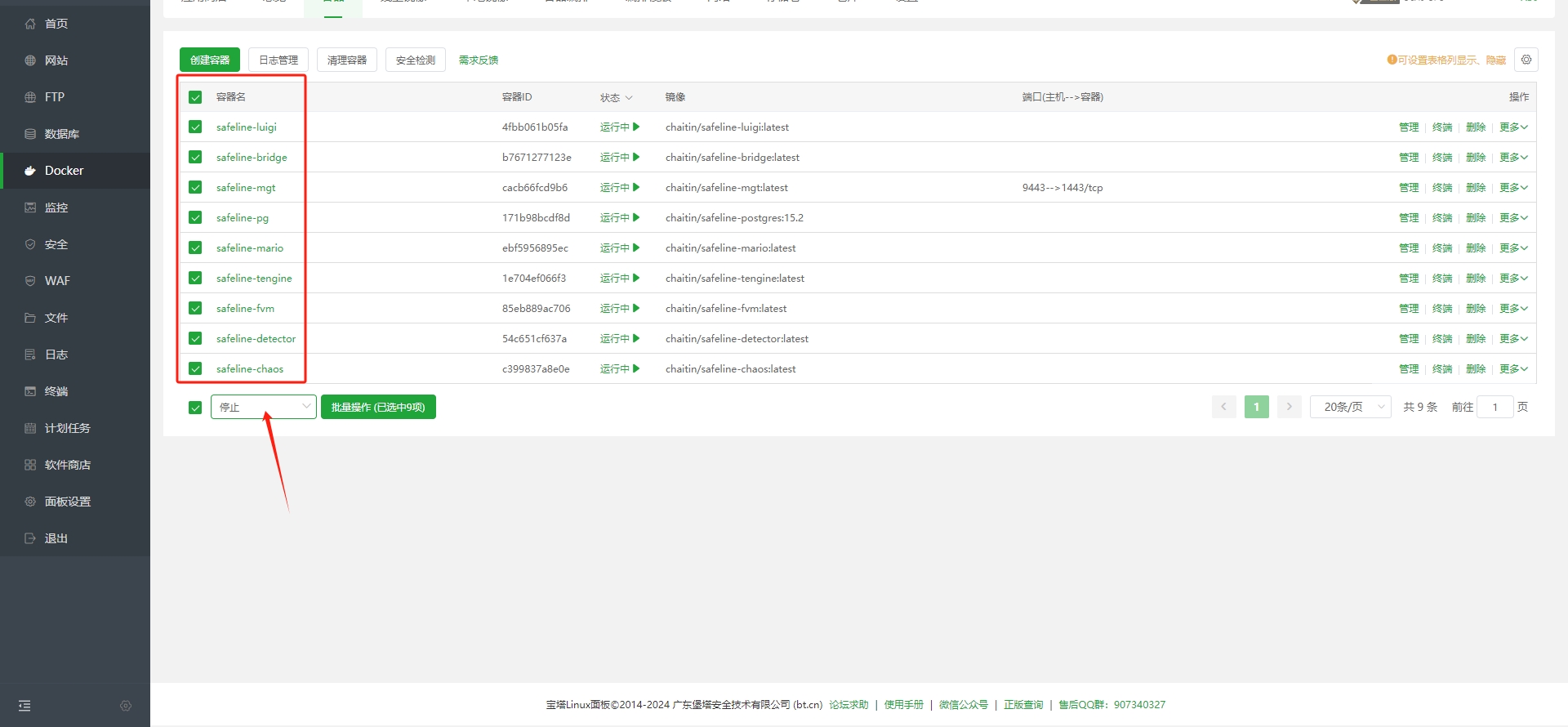Open the 状态 column filter dropdown
This screenshot has width=1568, height=727.
pos(617,97)
